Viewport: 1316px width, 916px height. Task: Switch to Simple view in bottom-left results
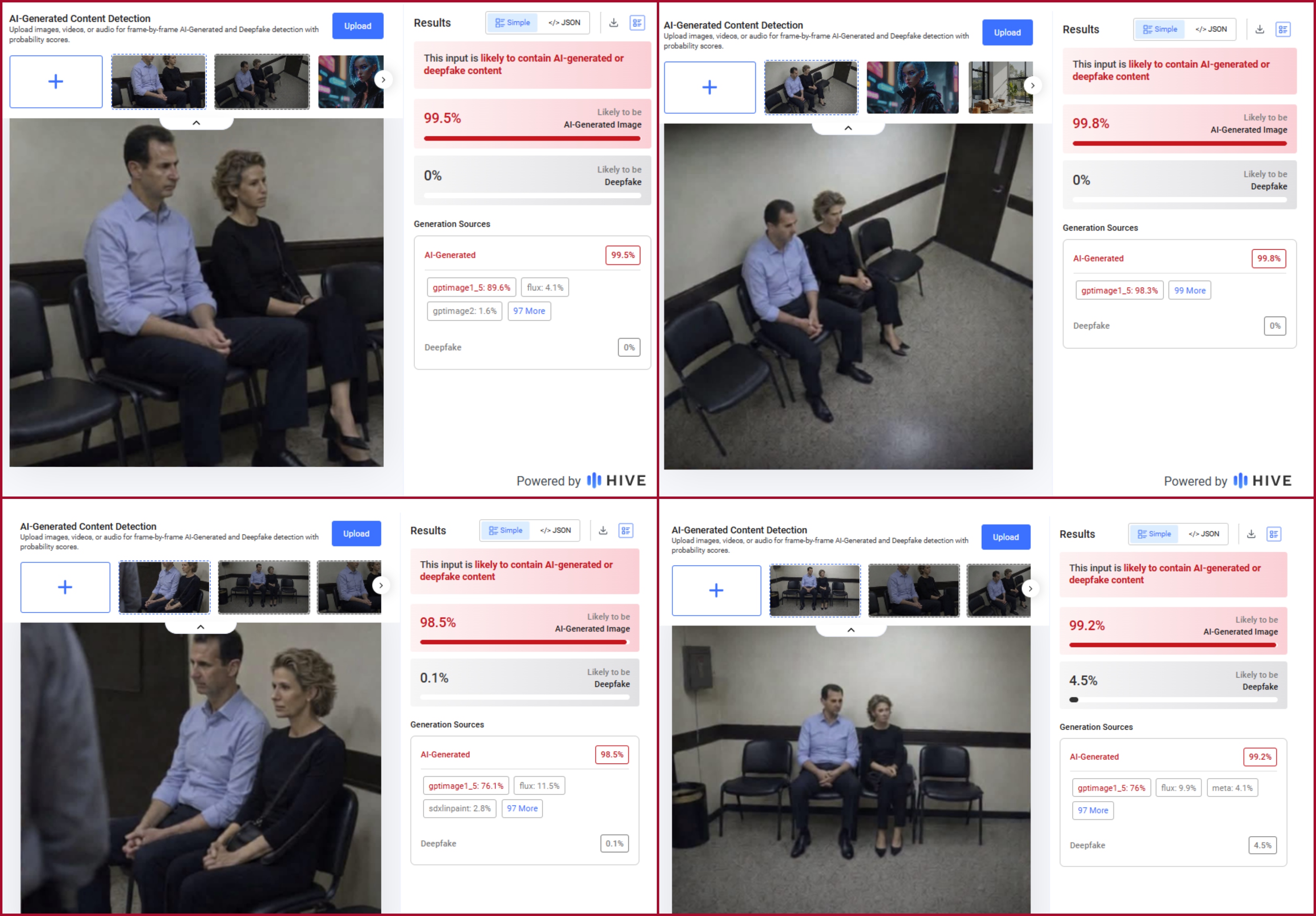point(506,530)
